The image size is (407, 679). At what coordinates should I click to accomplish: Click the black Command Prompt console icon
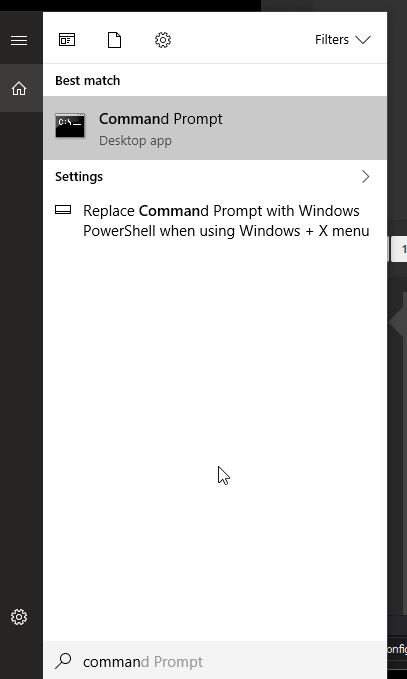tap(70, 126)
